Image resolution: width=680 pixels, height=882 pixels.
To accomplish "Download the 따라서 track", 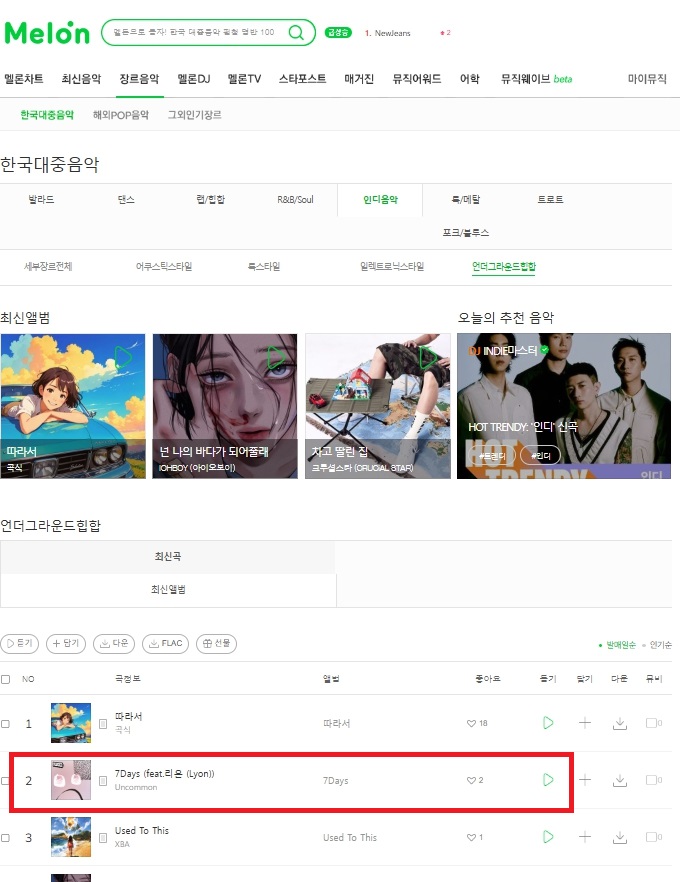I will point(620,723).
